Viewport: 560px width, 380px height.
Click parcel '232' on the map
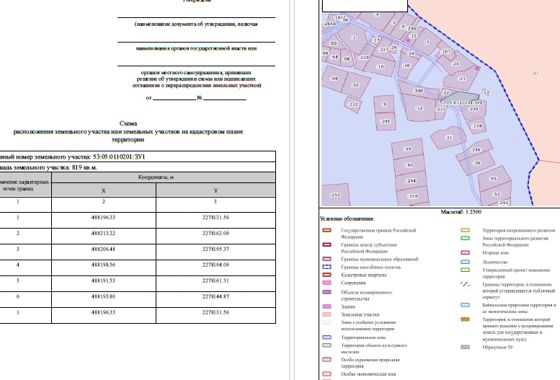354,105
